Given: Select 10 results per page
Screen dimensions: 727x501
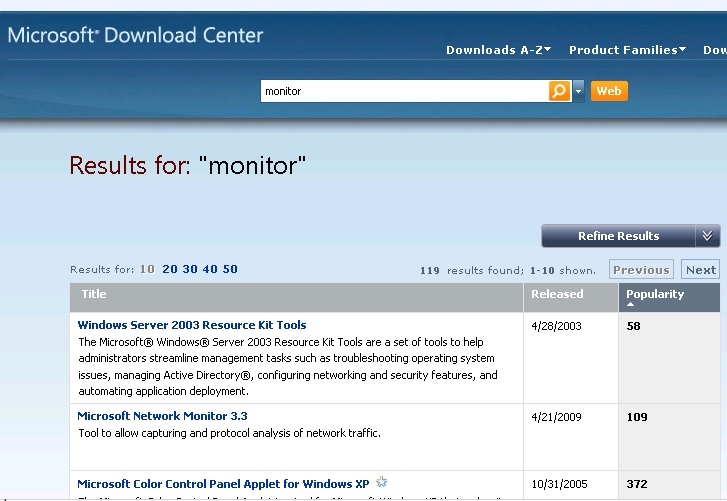Looking at the screenshot, I should (x=147, y=269).
